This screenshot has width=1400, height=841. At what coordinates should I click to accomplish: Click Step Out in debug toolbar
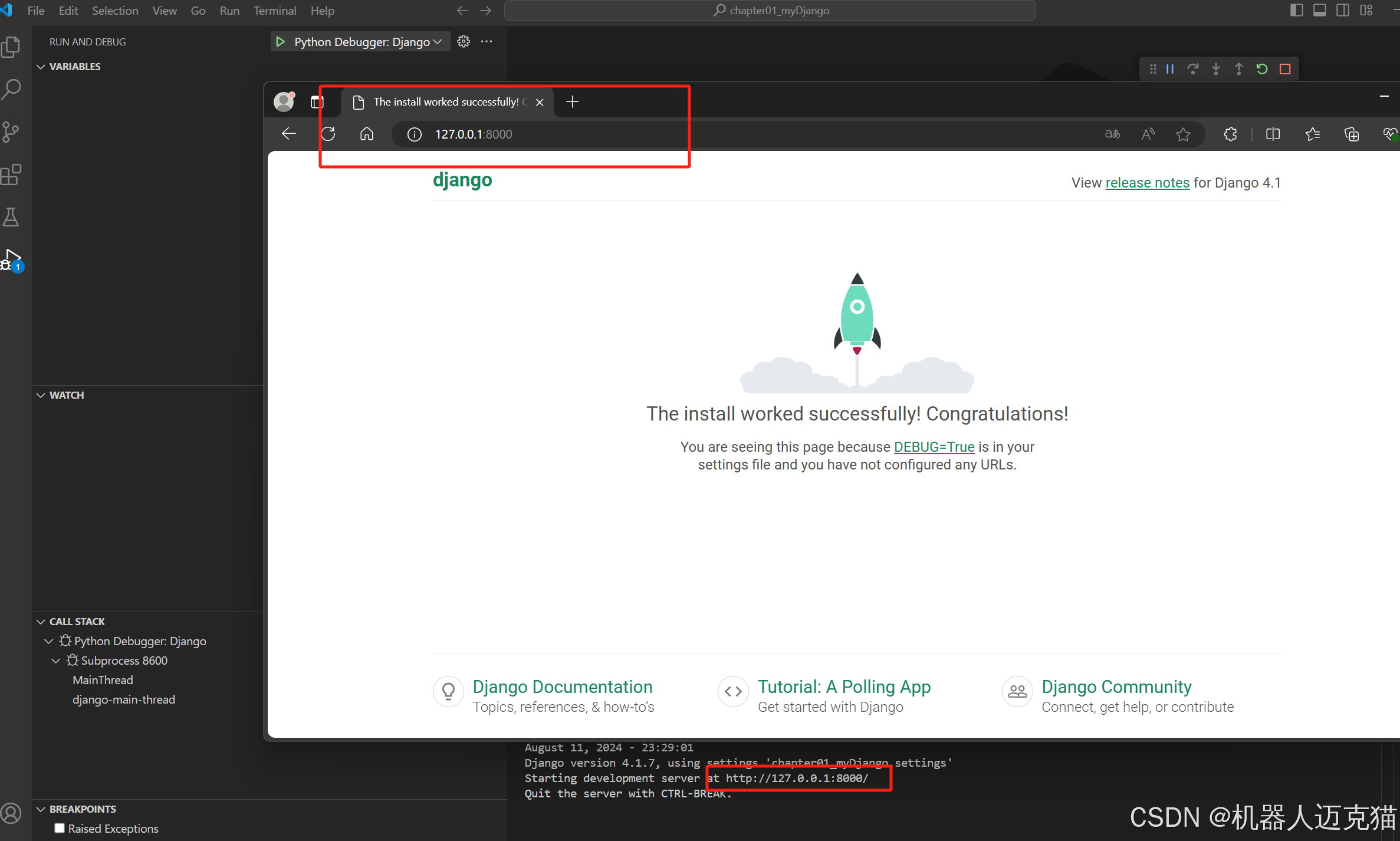[x=1239, y=69]
